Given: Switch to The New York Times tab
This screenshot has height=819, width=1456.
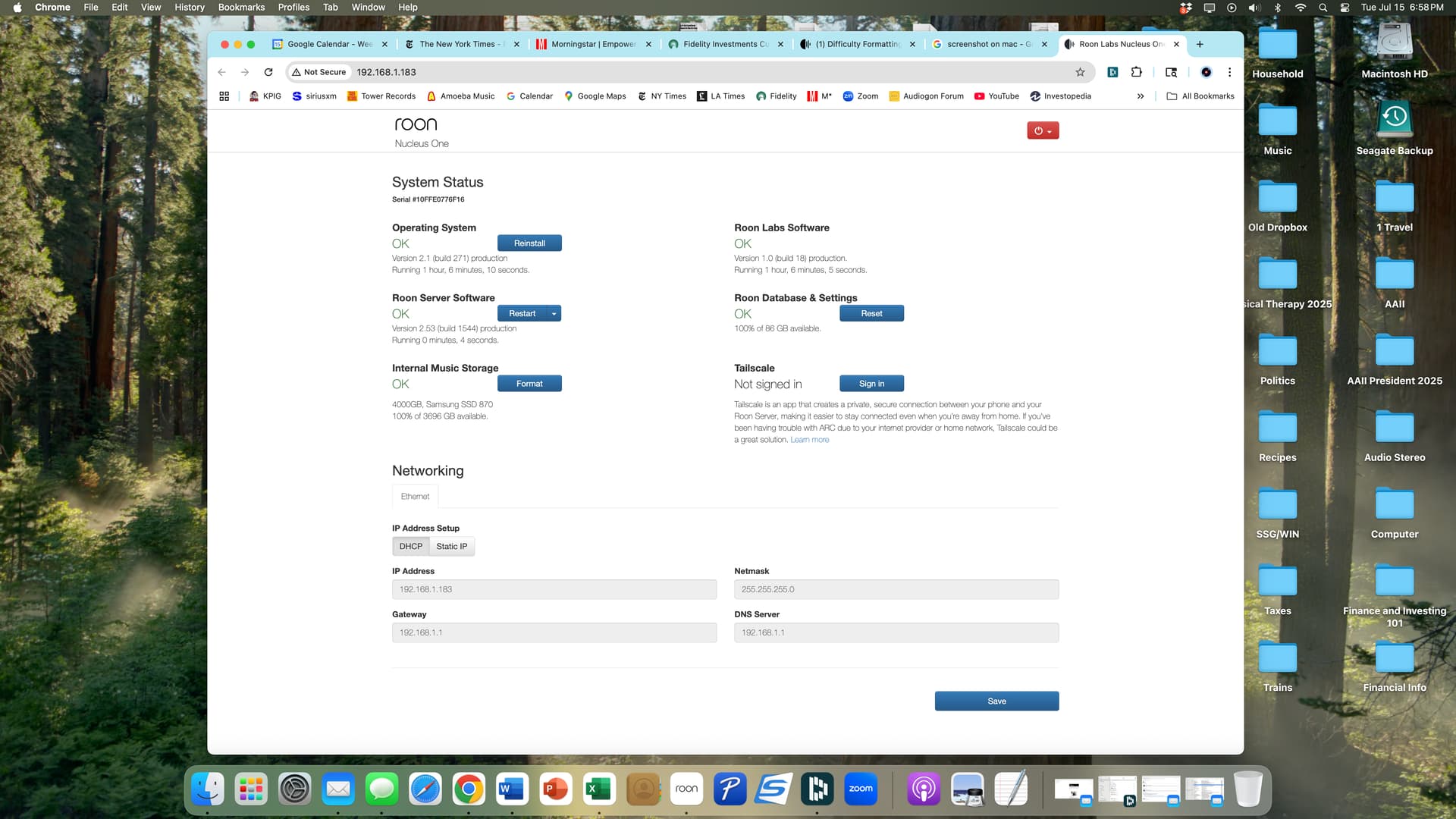Looking at the screenshot, I should pos(462,44).
